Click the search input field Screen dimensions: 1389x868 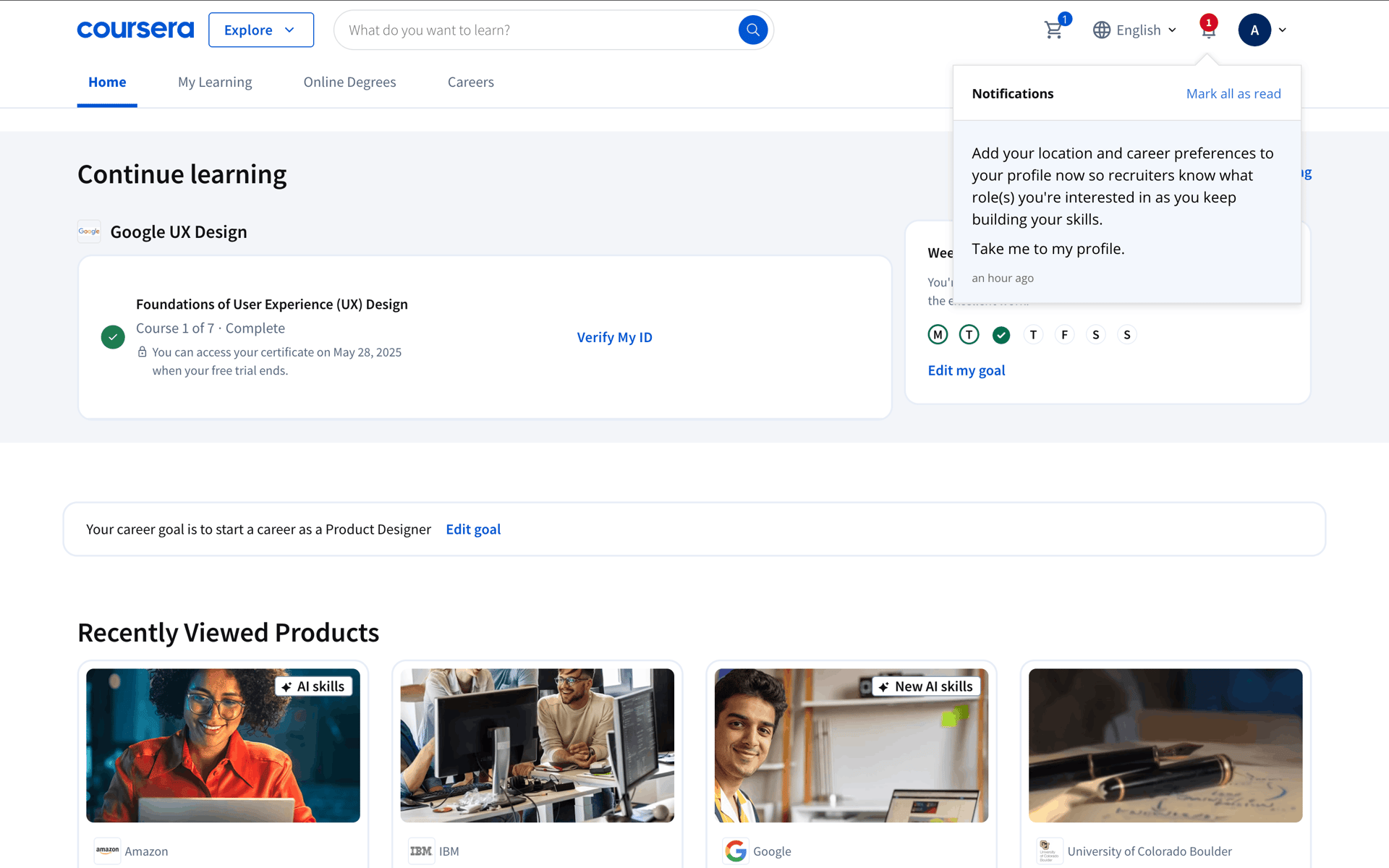pos(535,30)
